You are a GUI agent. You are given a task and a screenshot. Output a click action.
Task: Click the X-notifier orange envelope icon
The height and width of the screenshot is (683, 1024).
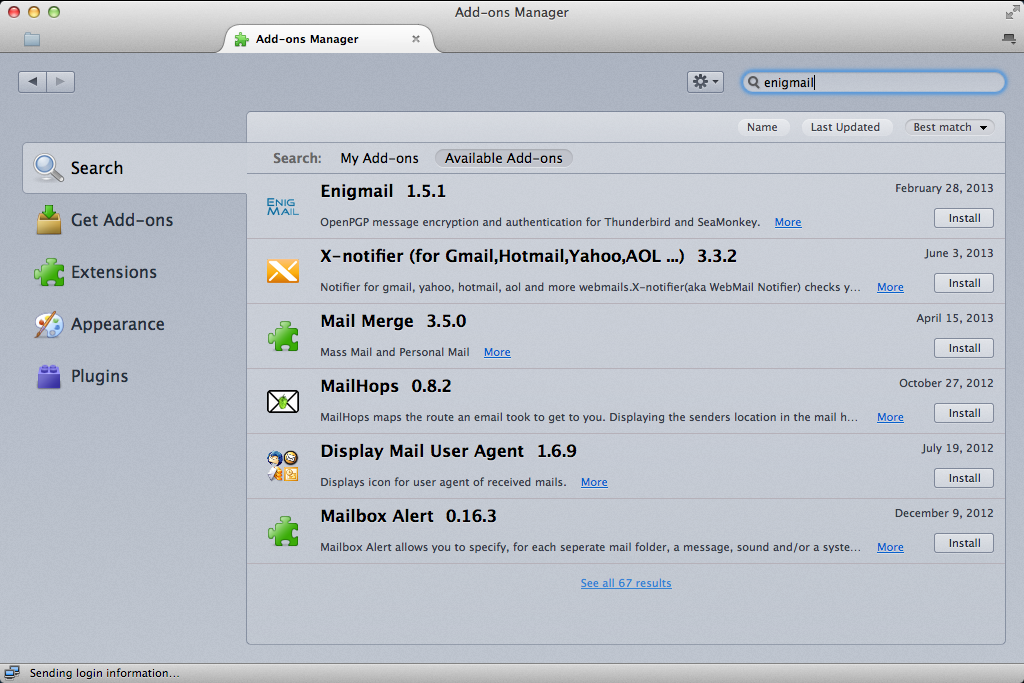coord(283,271)
